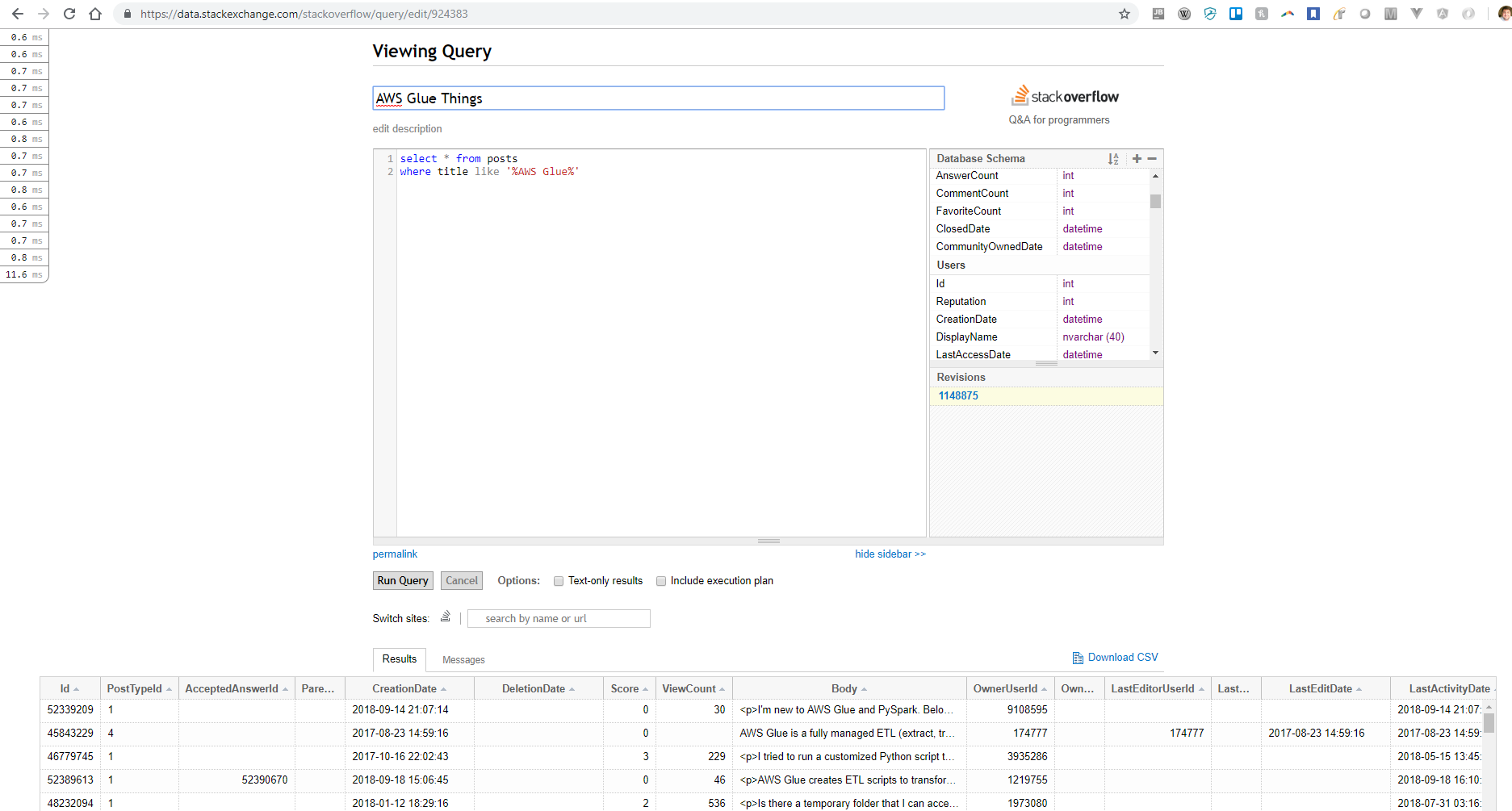Click the 11.6 ms profiler entry
The image size is (1512, 811).
pyautogui.click(x=24, y=275)
